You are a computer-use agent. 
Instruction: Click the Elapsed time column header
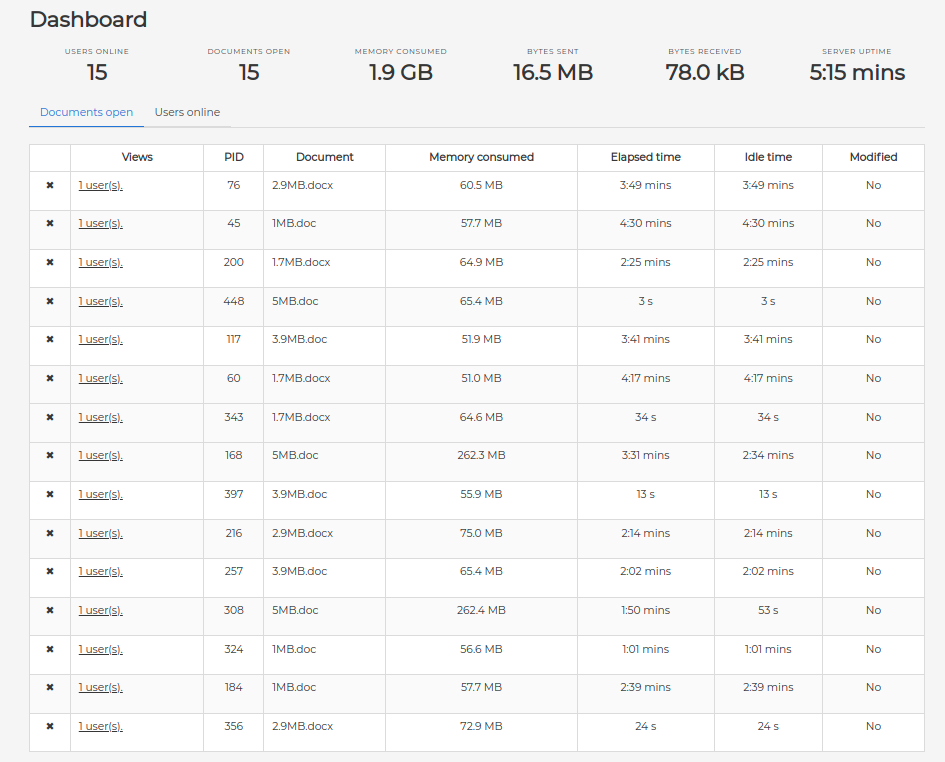pos(645,157)
